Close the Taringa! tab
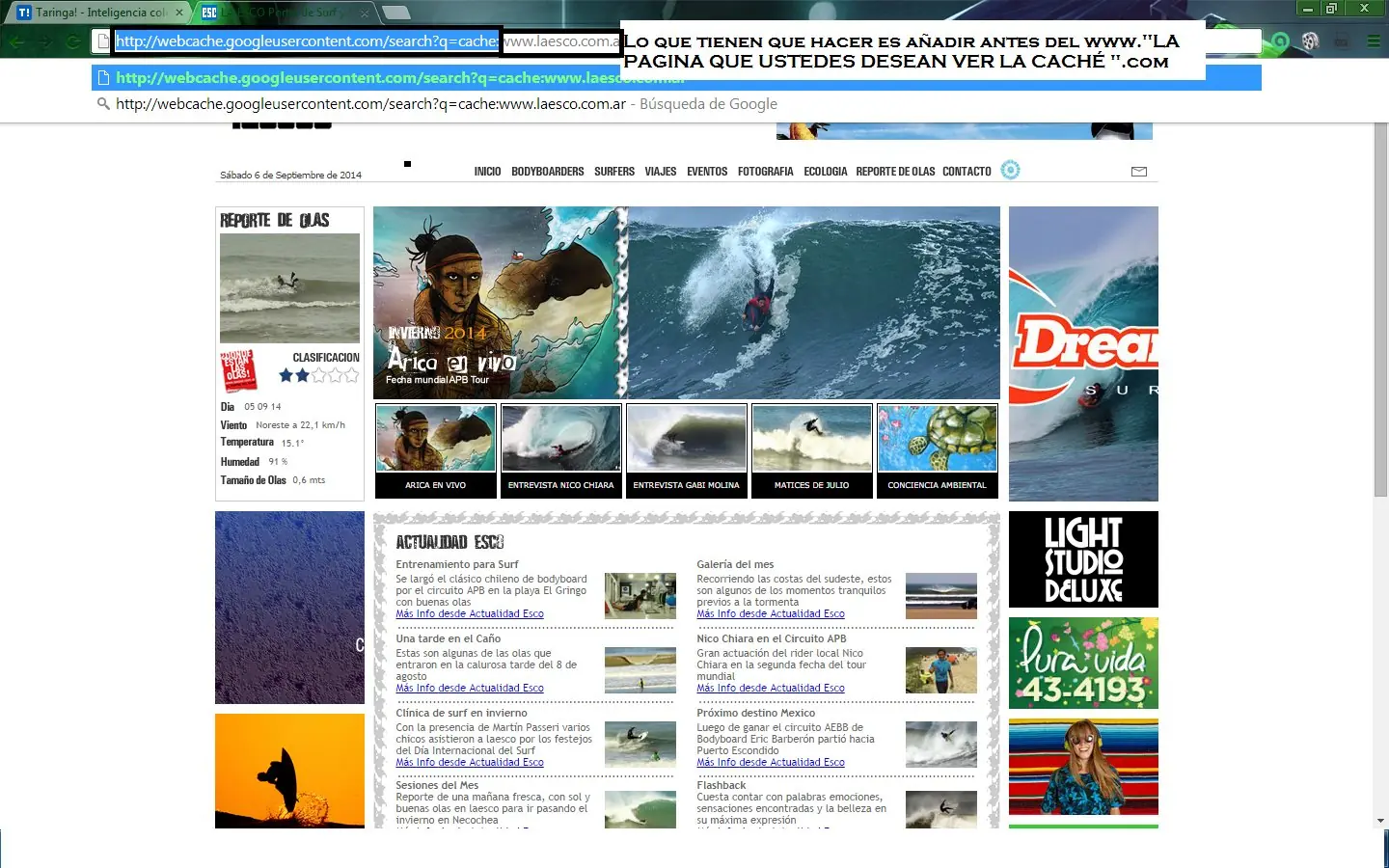The width and height of the screenshot is (1389, 868). click(x=179, y=13)
